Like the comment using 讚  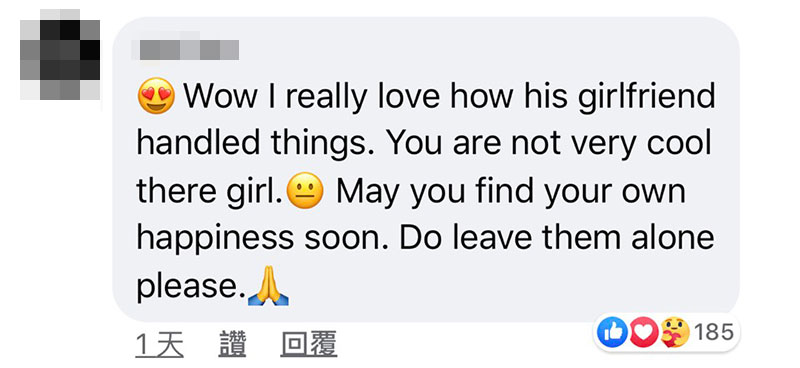[x=232, y=344]
